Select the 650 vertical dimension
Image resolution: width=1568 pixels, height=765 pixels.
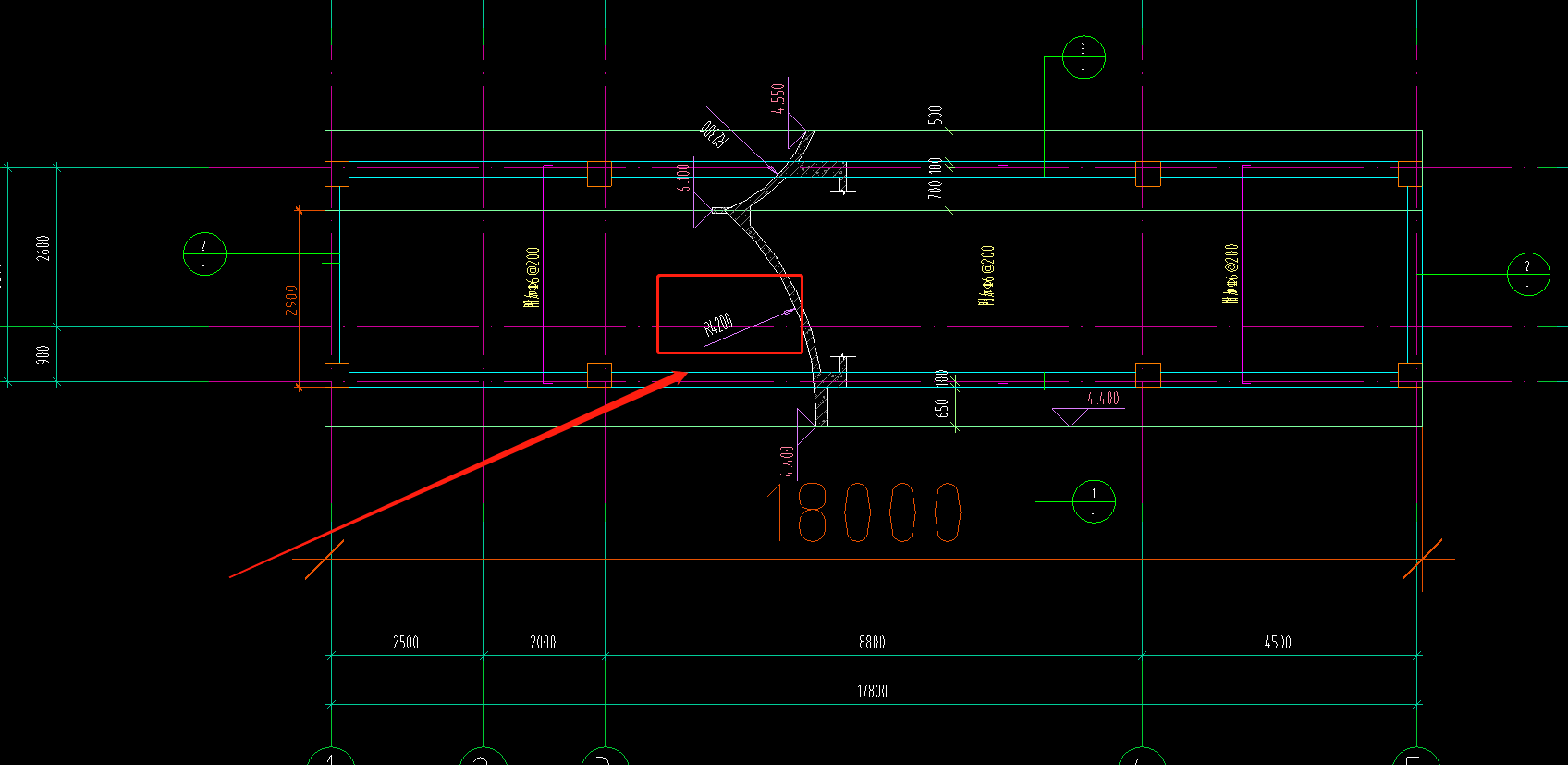[941, 408]
